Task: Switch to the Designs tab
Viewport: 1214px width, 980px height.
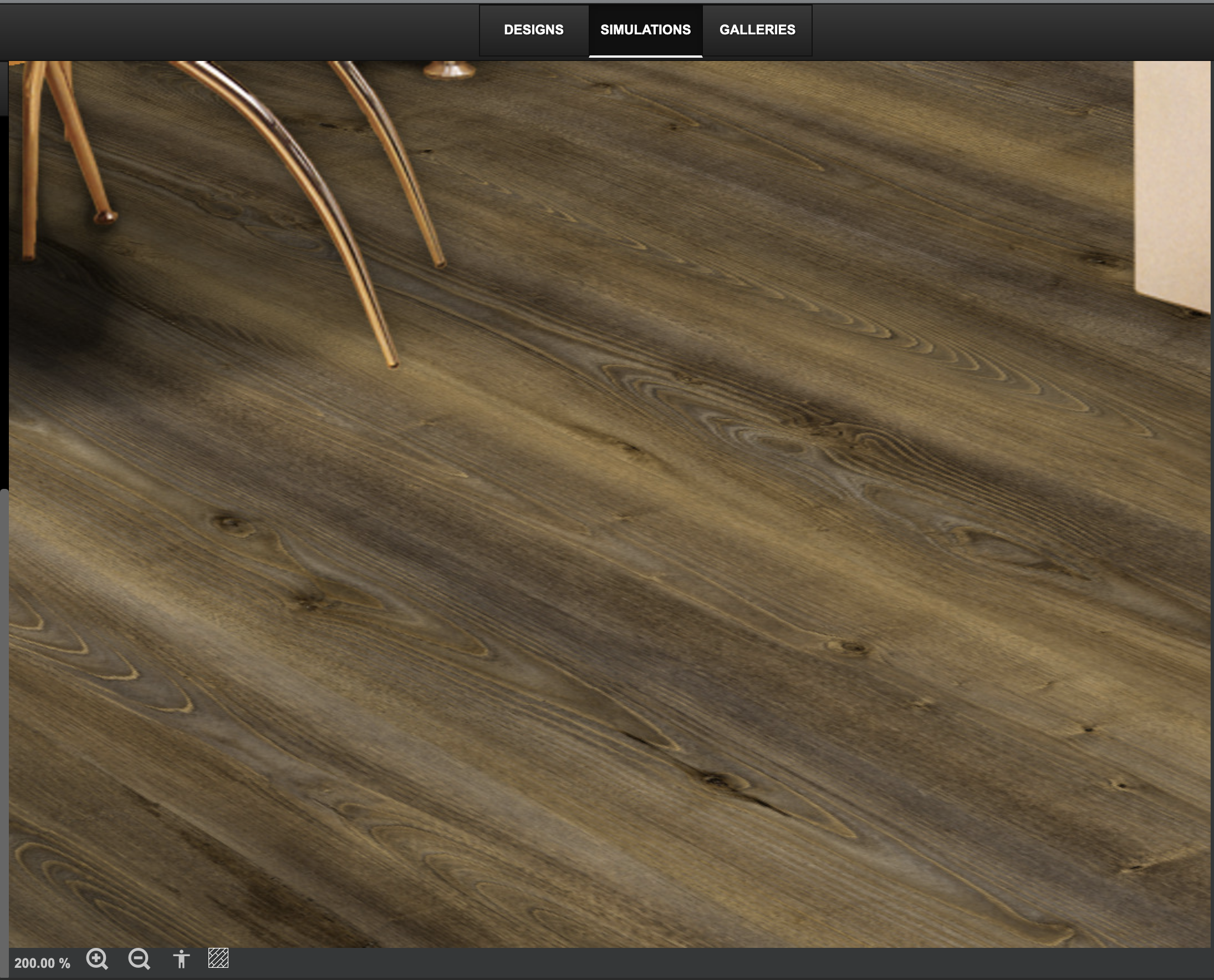Action: [x=533, y=30]
